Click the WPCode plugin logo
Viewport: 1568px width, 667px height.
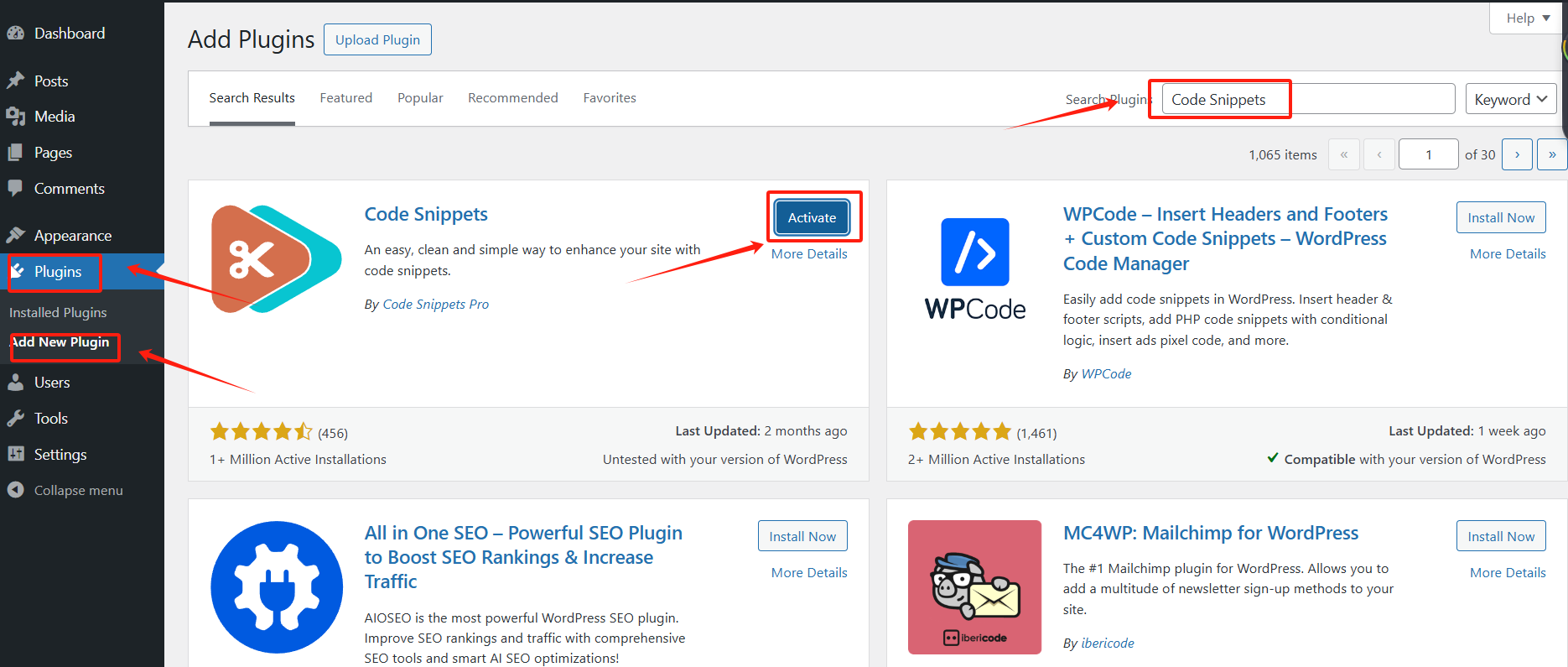point(975,268)
